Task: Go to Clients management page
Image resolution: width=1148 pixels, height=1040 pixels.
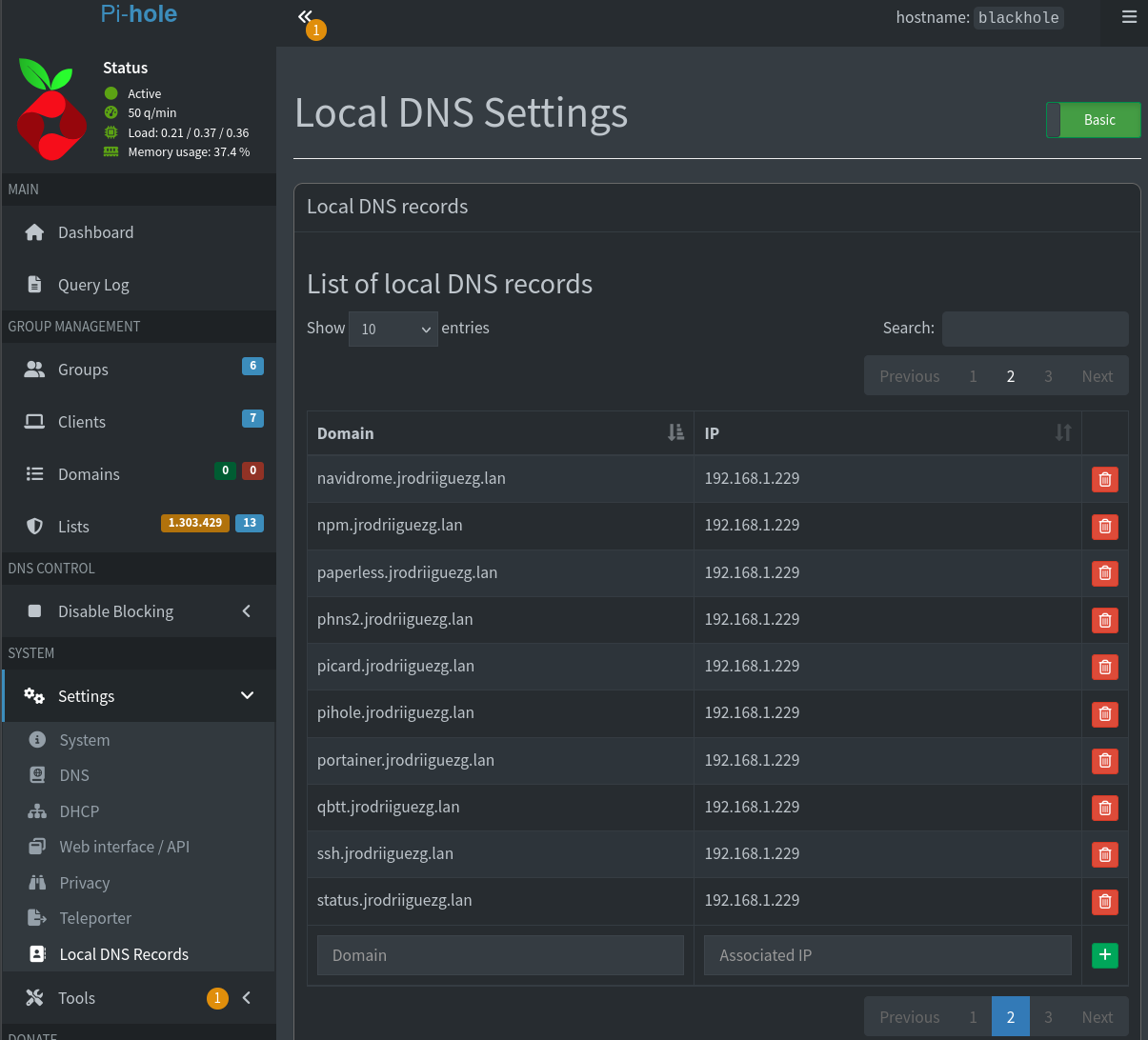Action: click(x=138, y=422)
